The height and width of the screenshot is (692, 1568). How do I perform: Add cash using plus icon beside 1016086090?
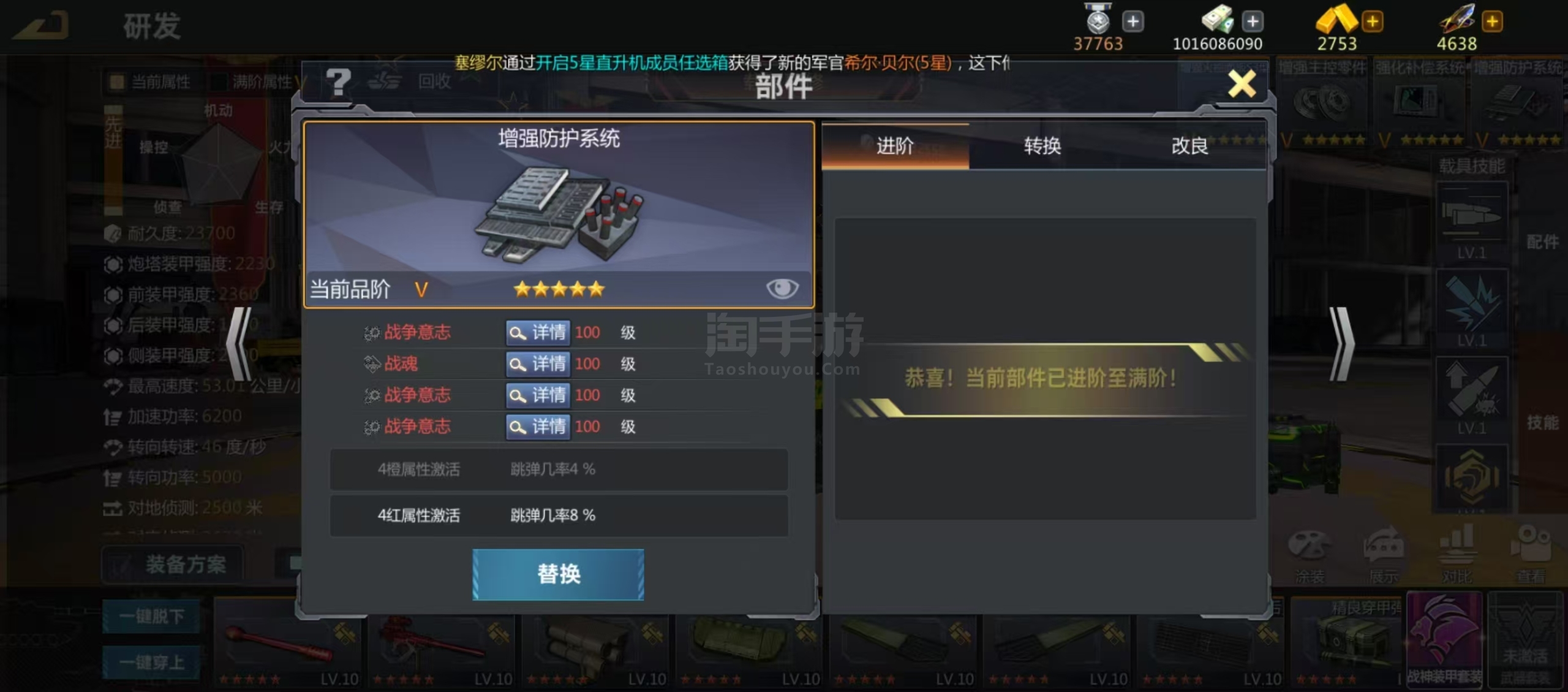point(1253,22)
